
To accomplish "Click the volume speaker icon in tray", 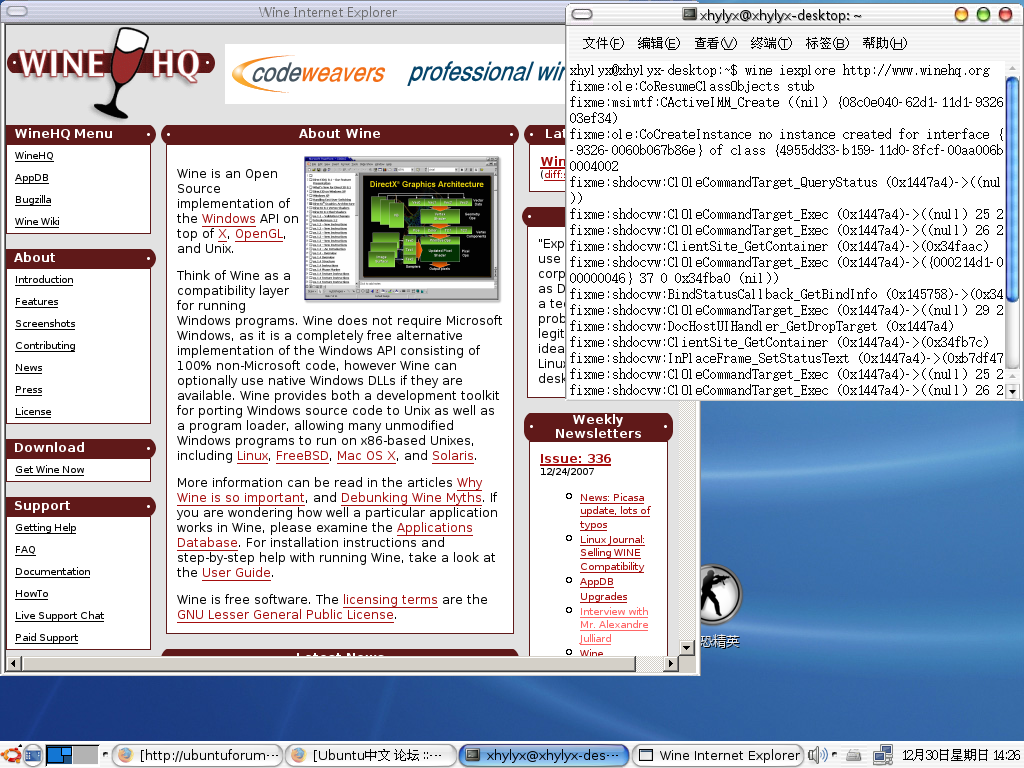I will 817,756.
